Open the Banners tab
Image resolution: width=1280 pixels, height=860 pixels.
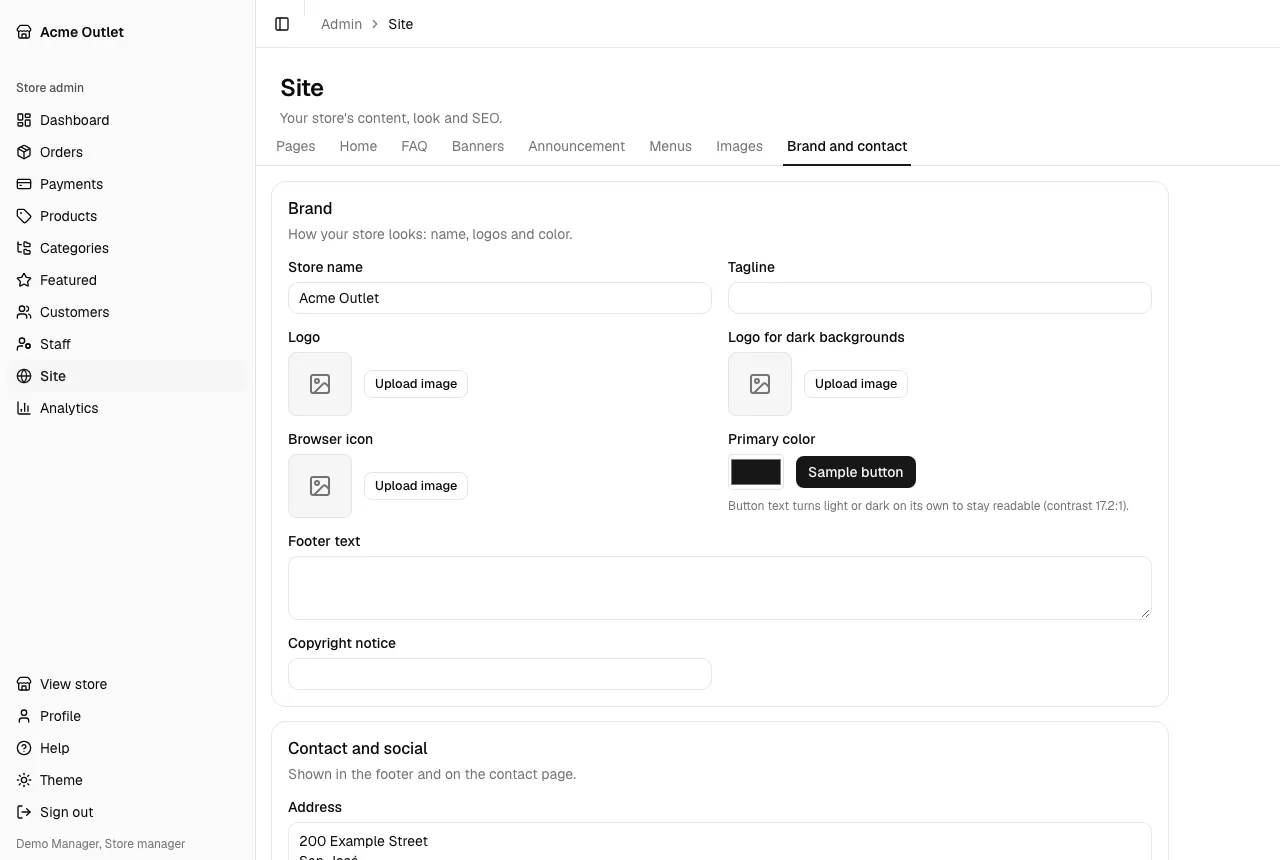pos(478,146)
